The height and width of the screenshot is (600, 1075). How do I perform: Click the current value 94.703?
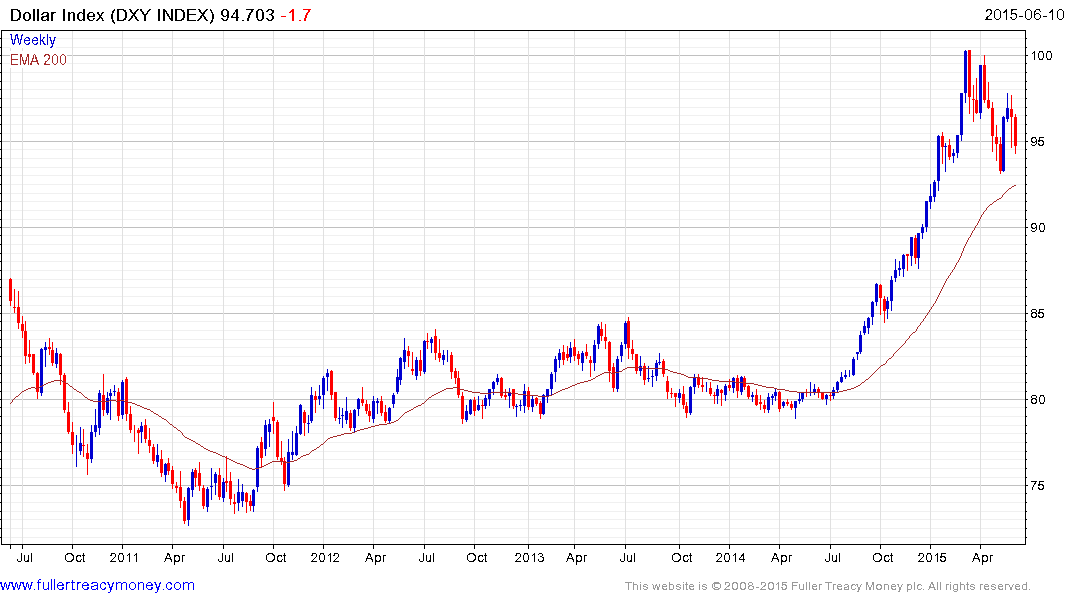click(247, 15)
